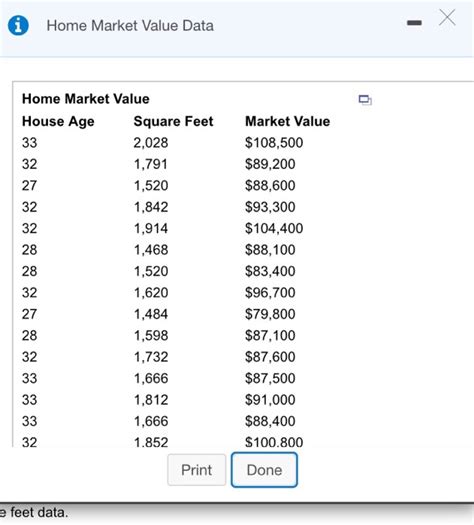This screenshot has width=474, height=525.
Task: Select the $104,400 market value cell
Action: (274, 228)
